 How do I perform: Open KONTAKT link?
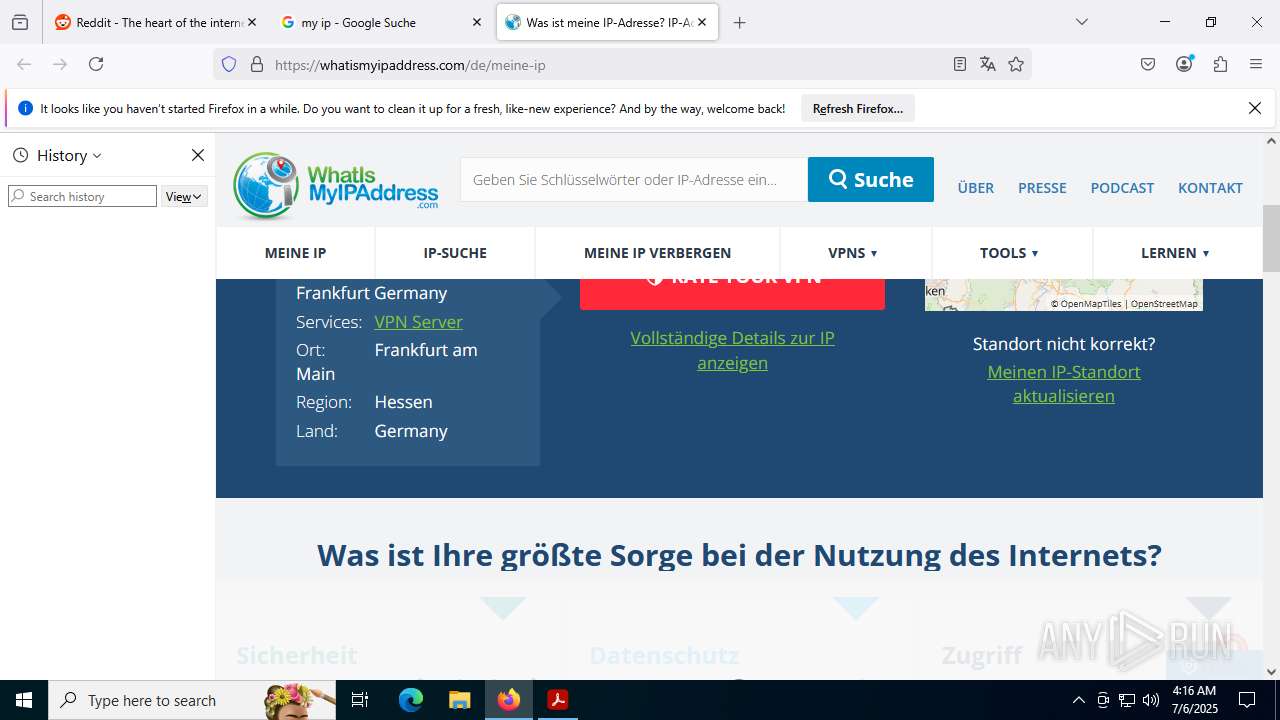(1210, 187)
